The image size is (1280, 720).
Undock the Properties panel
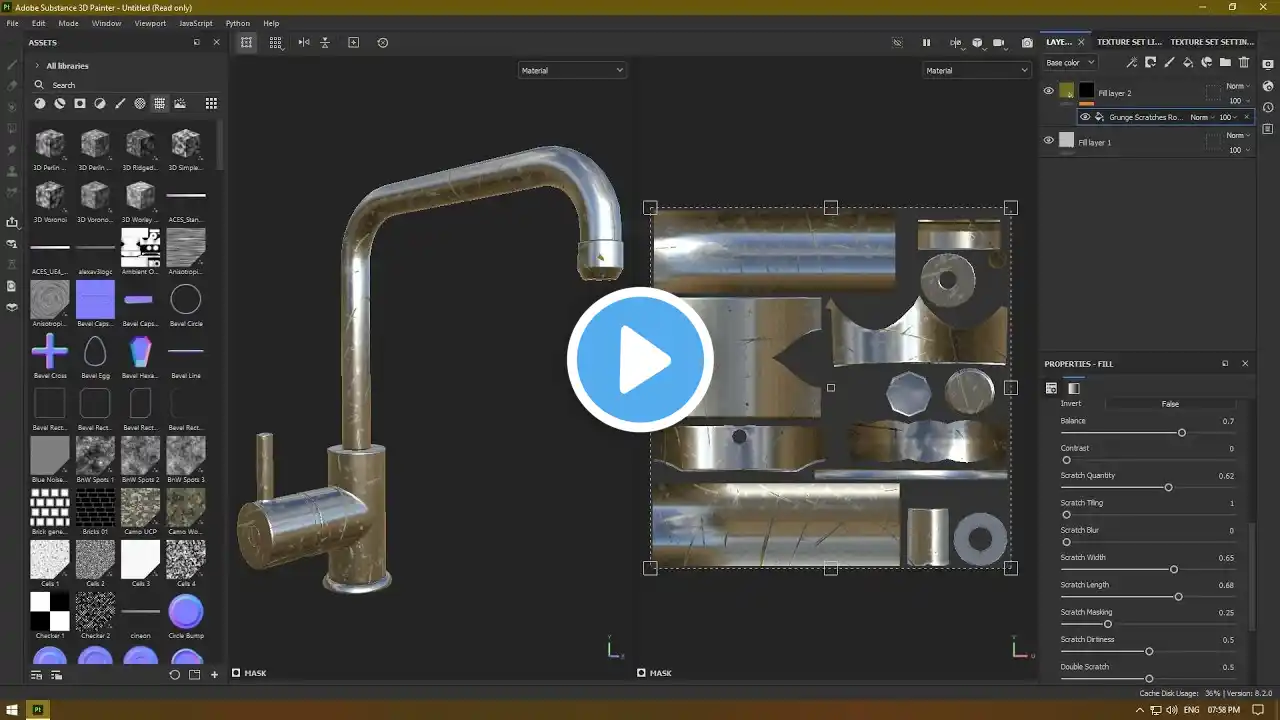[1225, 364]
